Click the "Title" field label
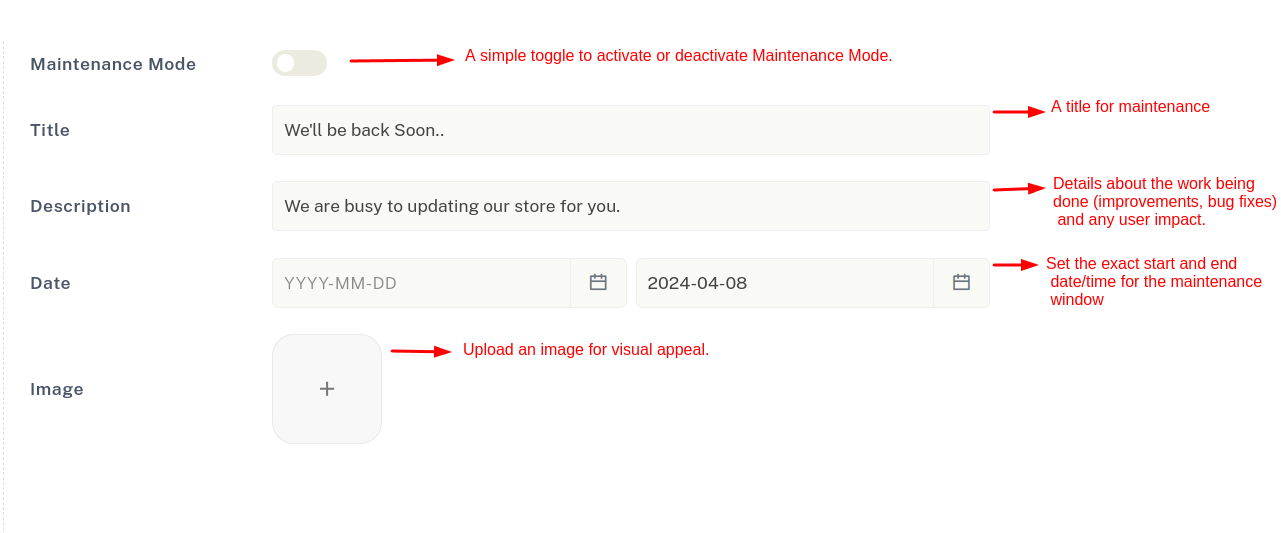The image size is (1281, 533). point(50,130)
